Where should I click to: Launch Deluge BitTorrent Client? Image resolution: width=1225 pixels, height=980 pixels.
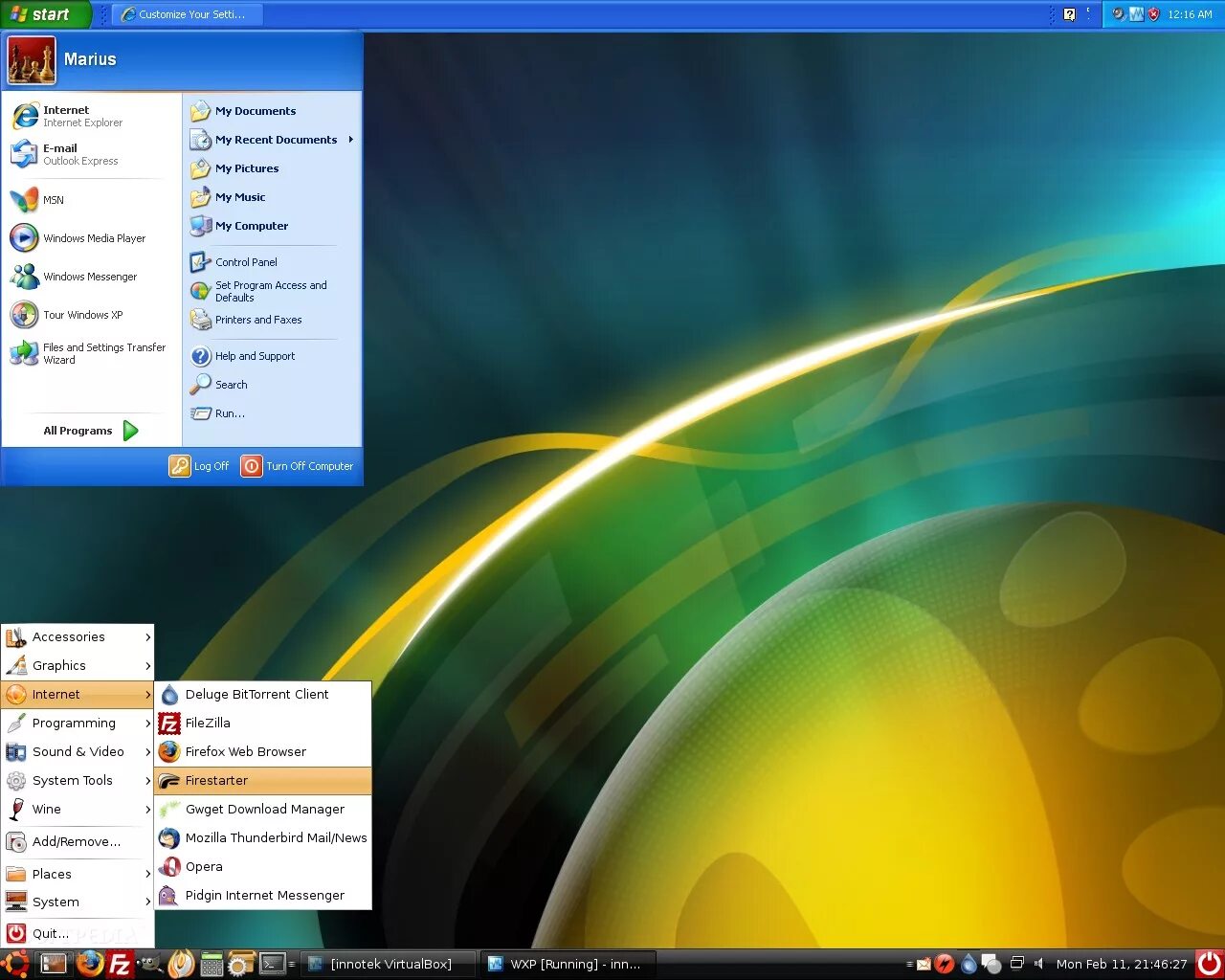(x=263, y=695)
